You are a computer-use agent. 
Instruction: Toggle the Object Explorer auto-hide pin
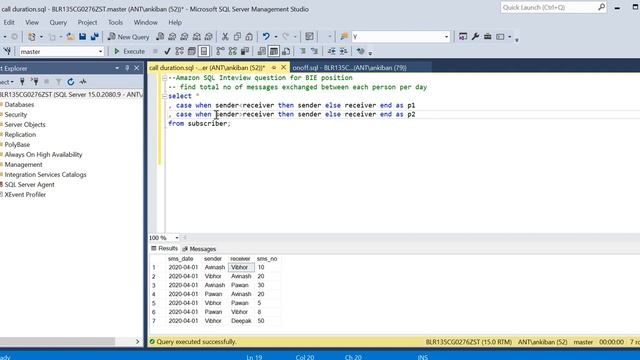(x=127, y=68)
